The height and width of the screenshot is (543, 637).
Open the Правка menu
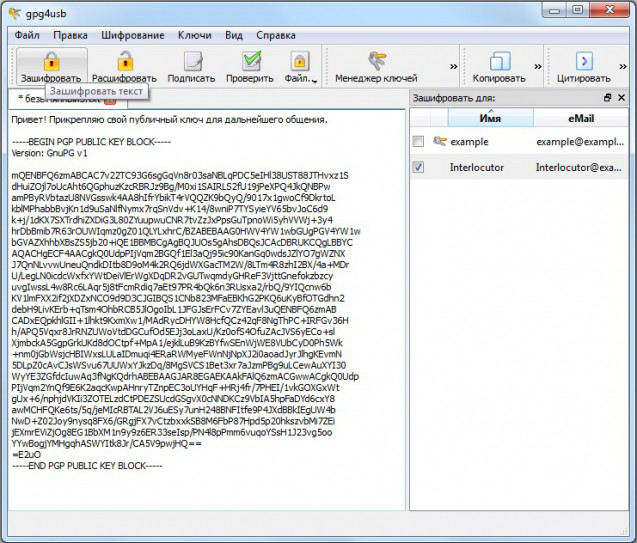pos(70,35)
